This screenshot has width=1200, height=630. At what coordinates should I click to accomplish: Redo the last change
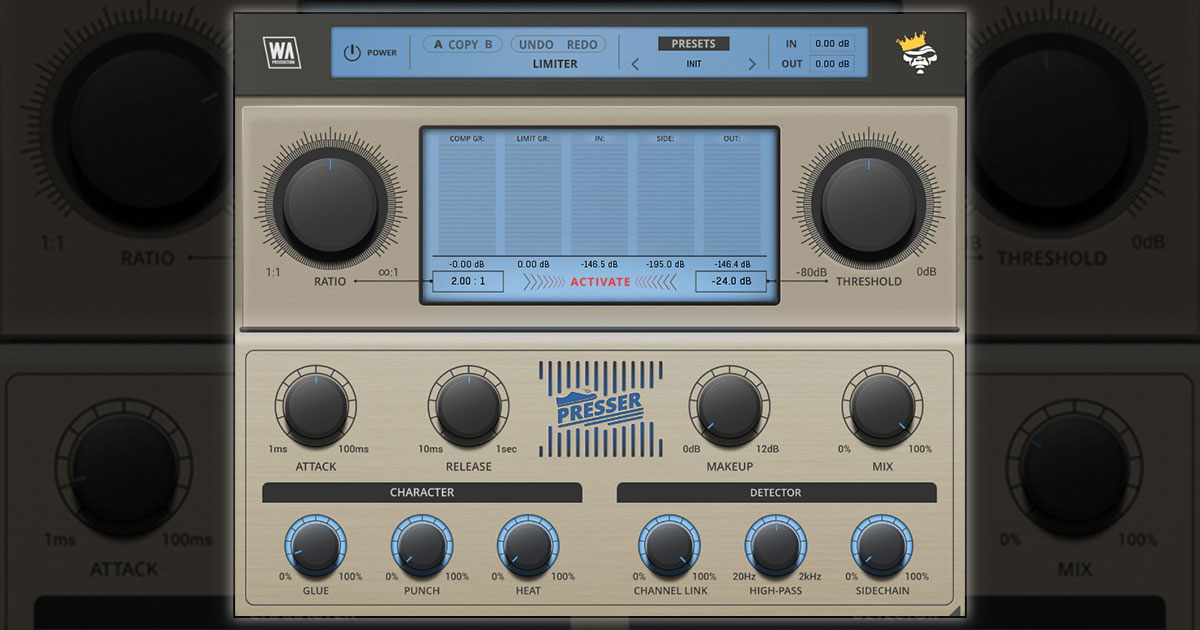pos(582,44)
